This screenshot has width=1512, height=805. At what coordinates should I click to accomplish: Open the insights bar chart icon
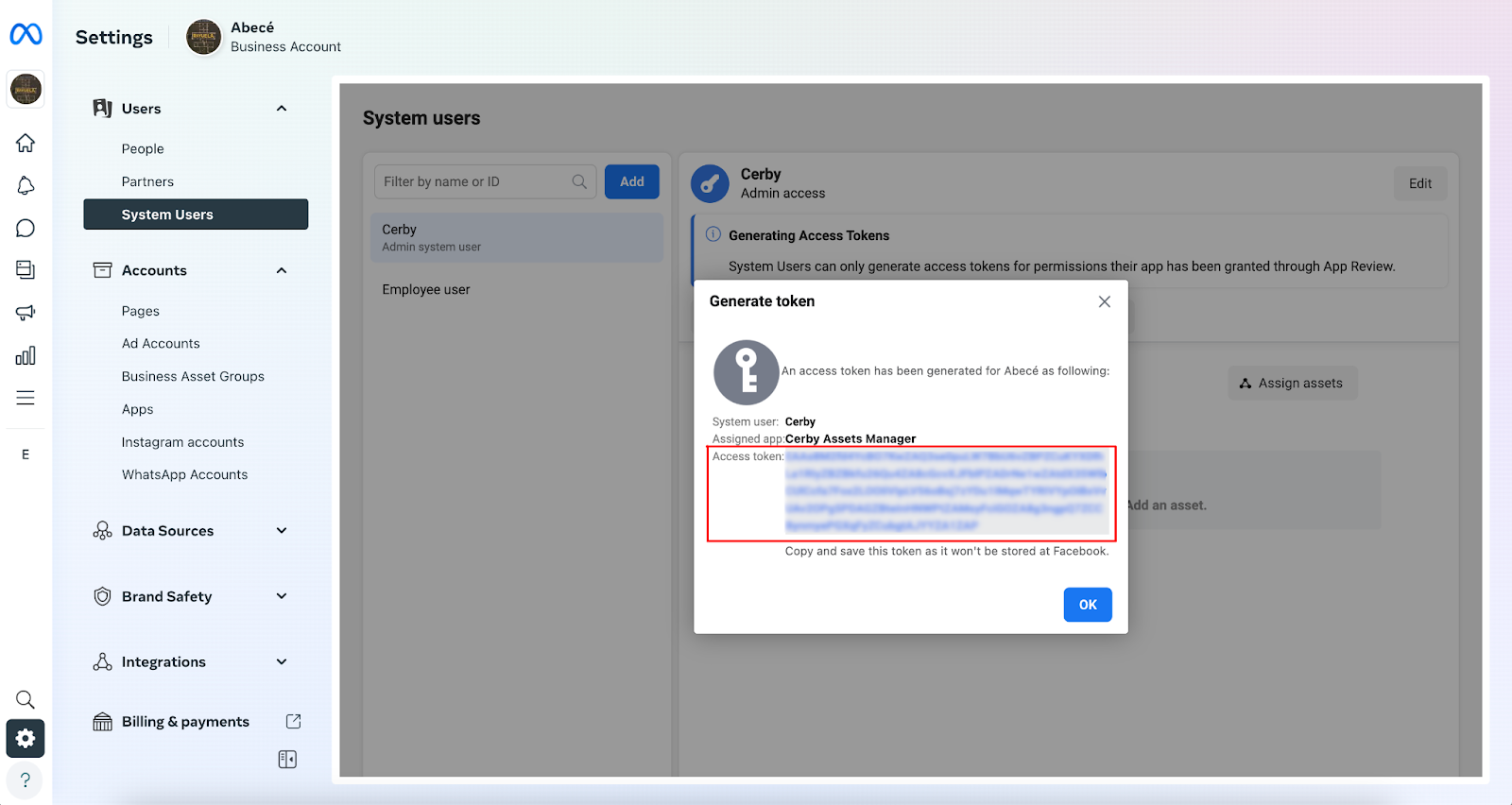[26, 355]
